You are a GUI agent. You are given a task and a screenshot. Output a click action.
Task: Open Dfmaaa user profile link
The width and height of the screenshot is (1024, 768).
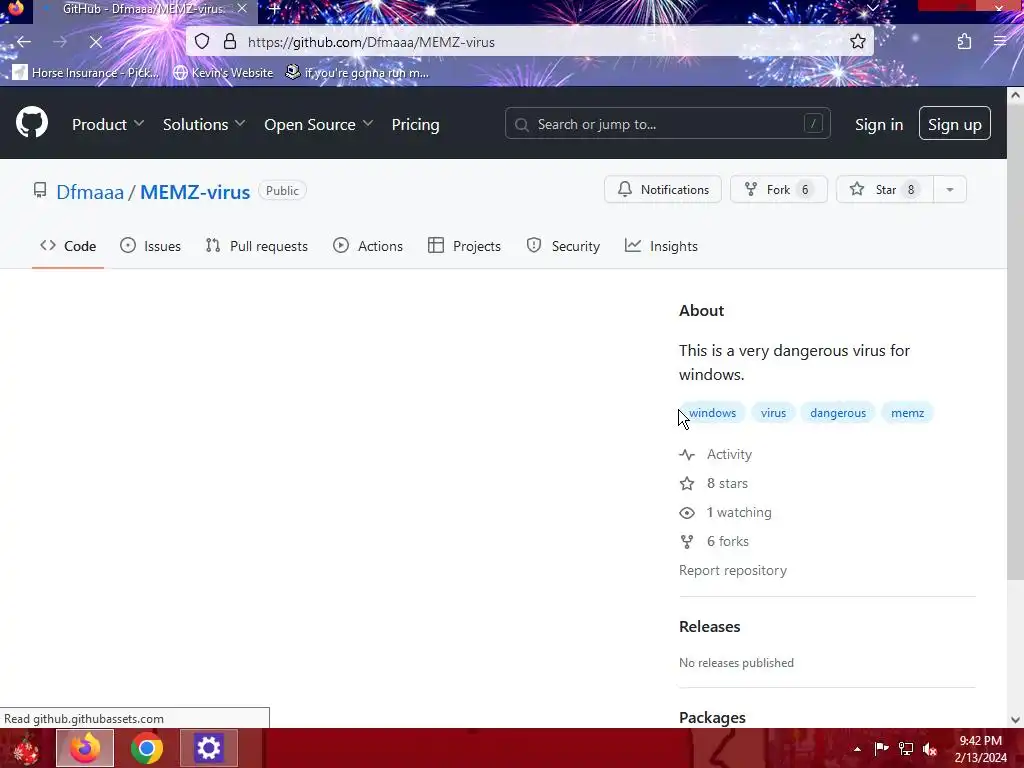[89, 192]
